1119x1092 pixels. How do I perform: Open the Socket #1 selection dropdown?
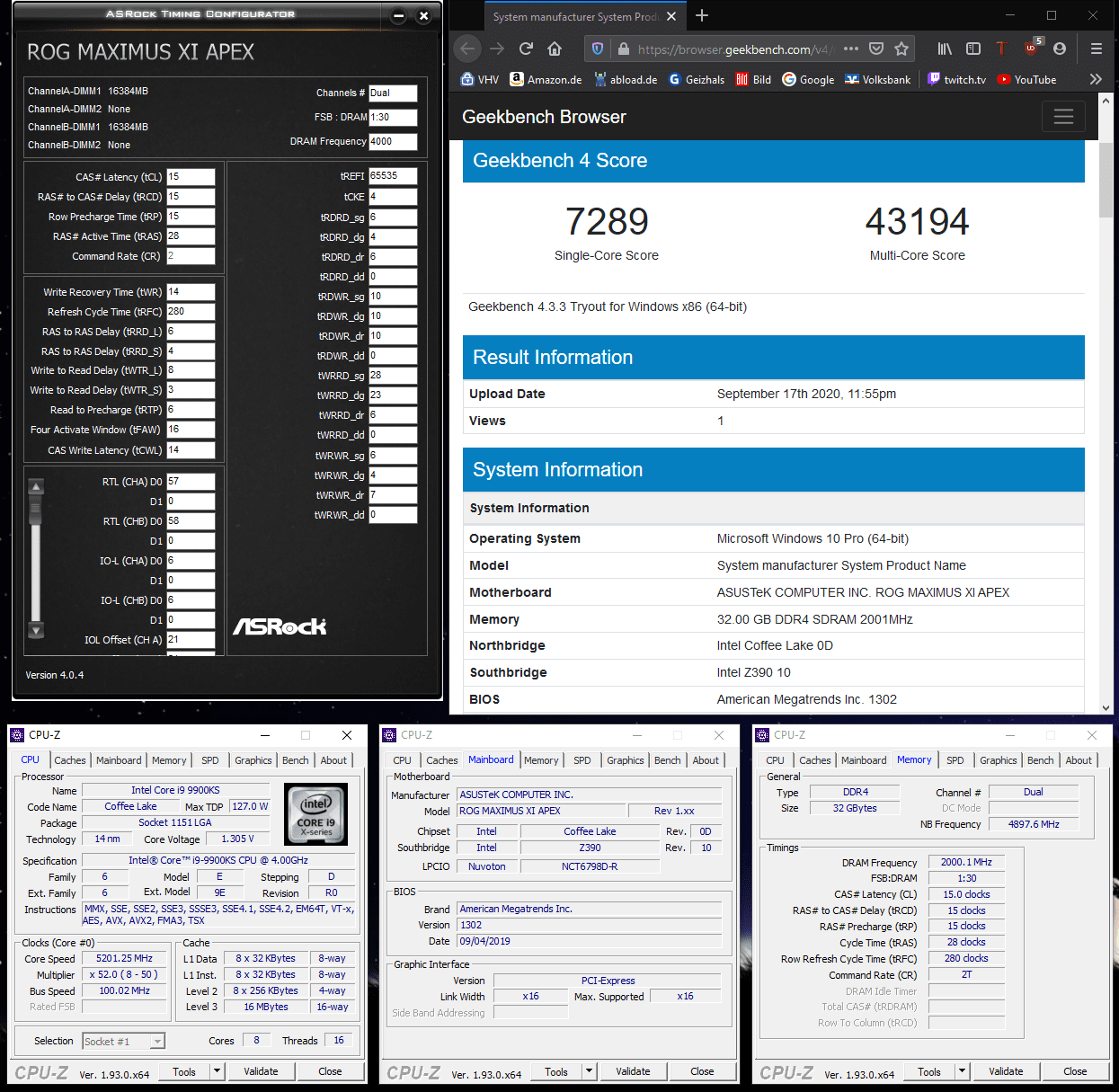(x=124, y=1041)
